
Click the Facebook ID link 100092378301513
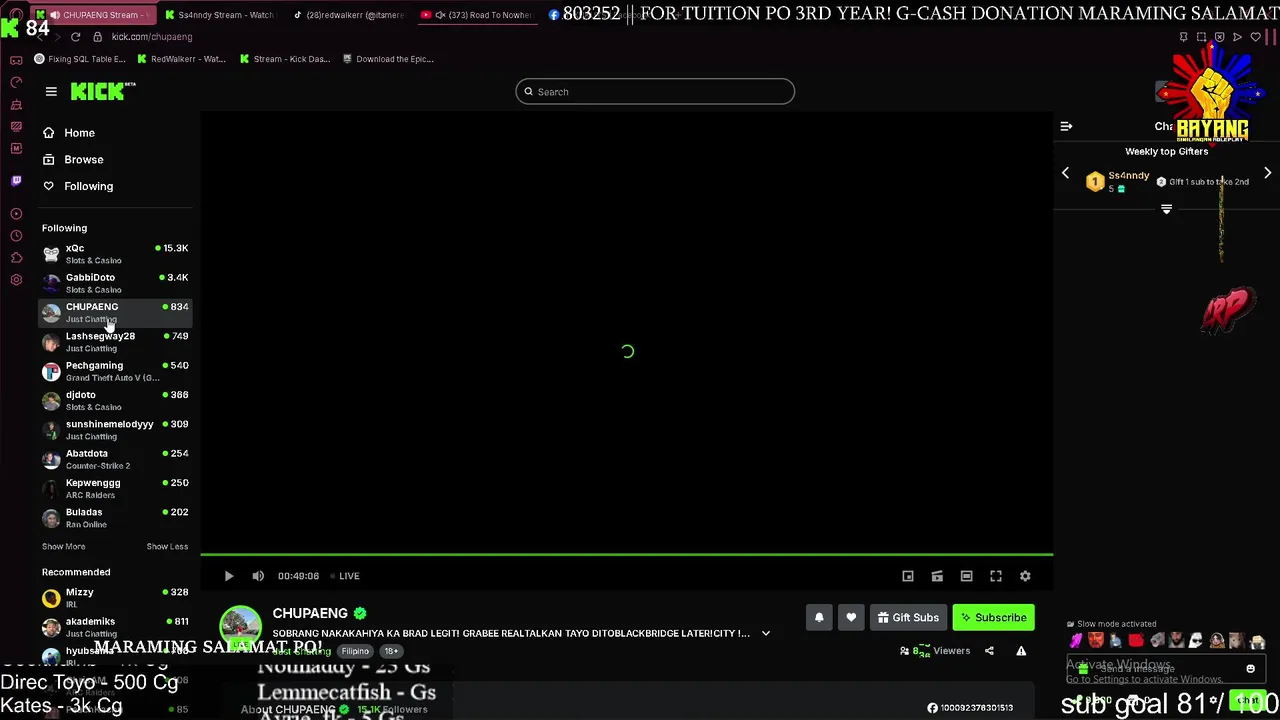[969, 708]
